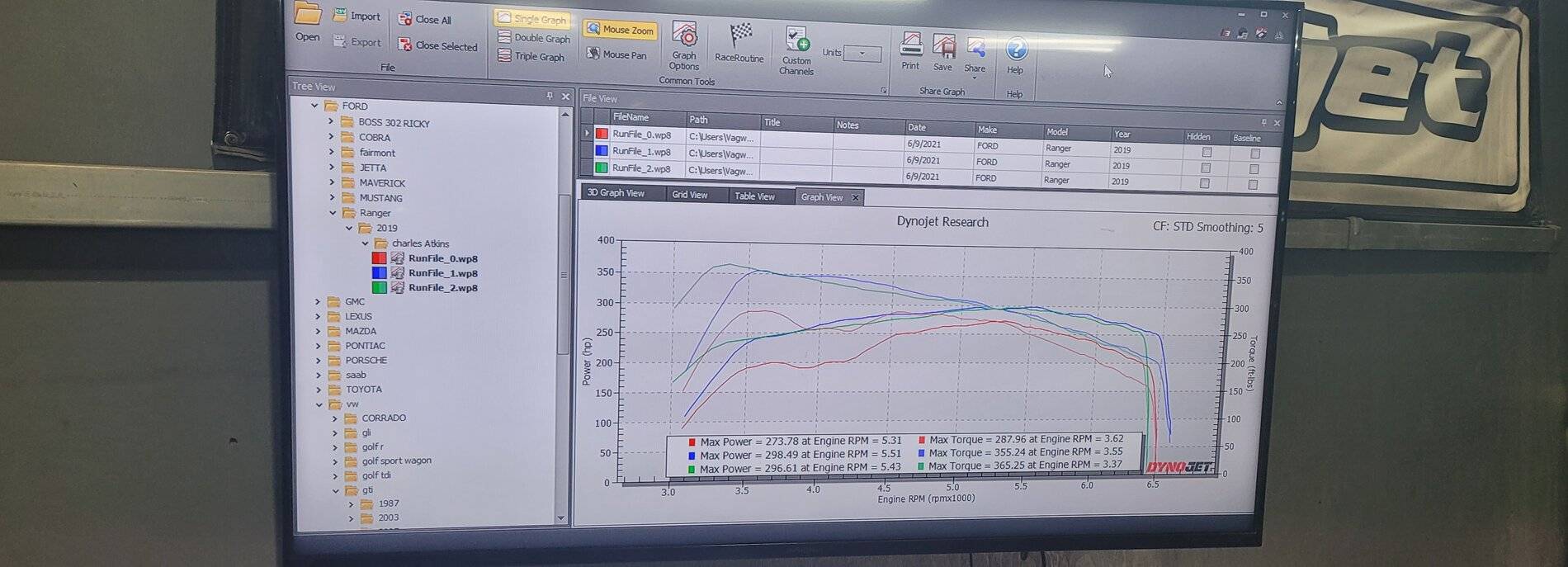The image size is (1568, 567).
Task: Sort by the Make column header
Action: tap(1008, 130)
